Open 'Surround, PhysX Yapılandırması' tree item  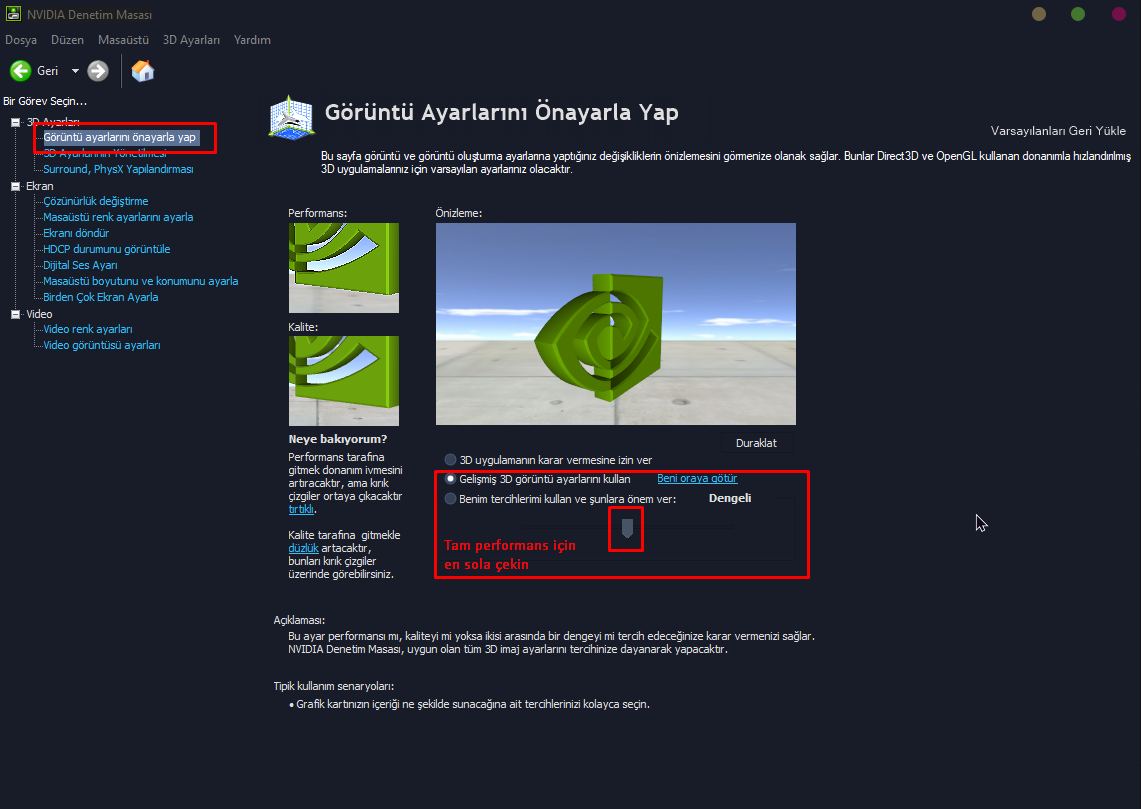(118, 169)
